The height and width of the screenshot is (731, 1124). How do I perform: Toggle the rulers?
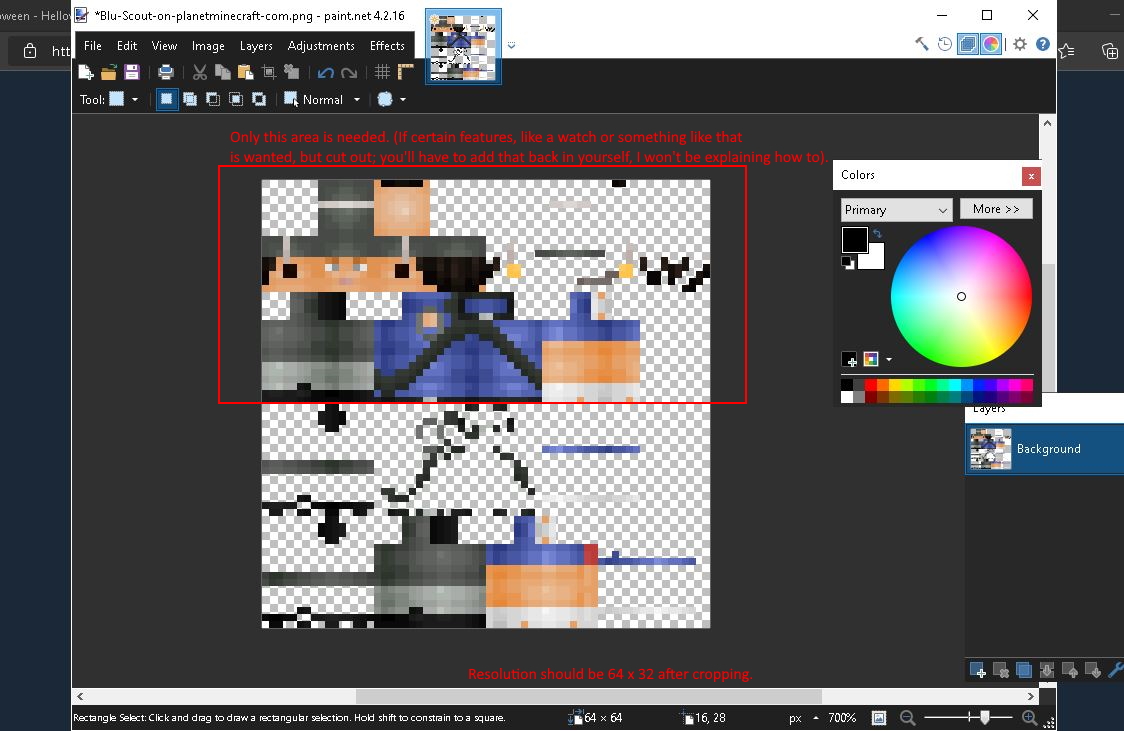[x=406, y=72]
